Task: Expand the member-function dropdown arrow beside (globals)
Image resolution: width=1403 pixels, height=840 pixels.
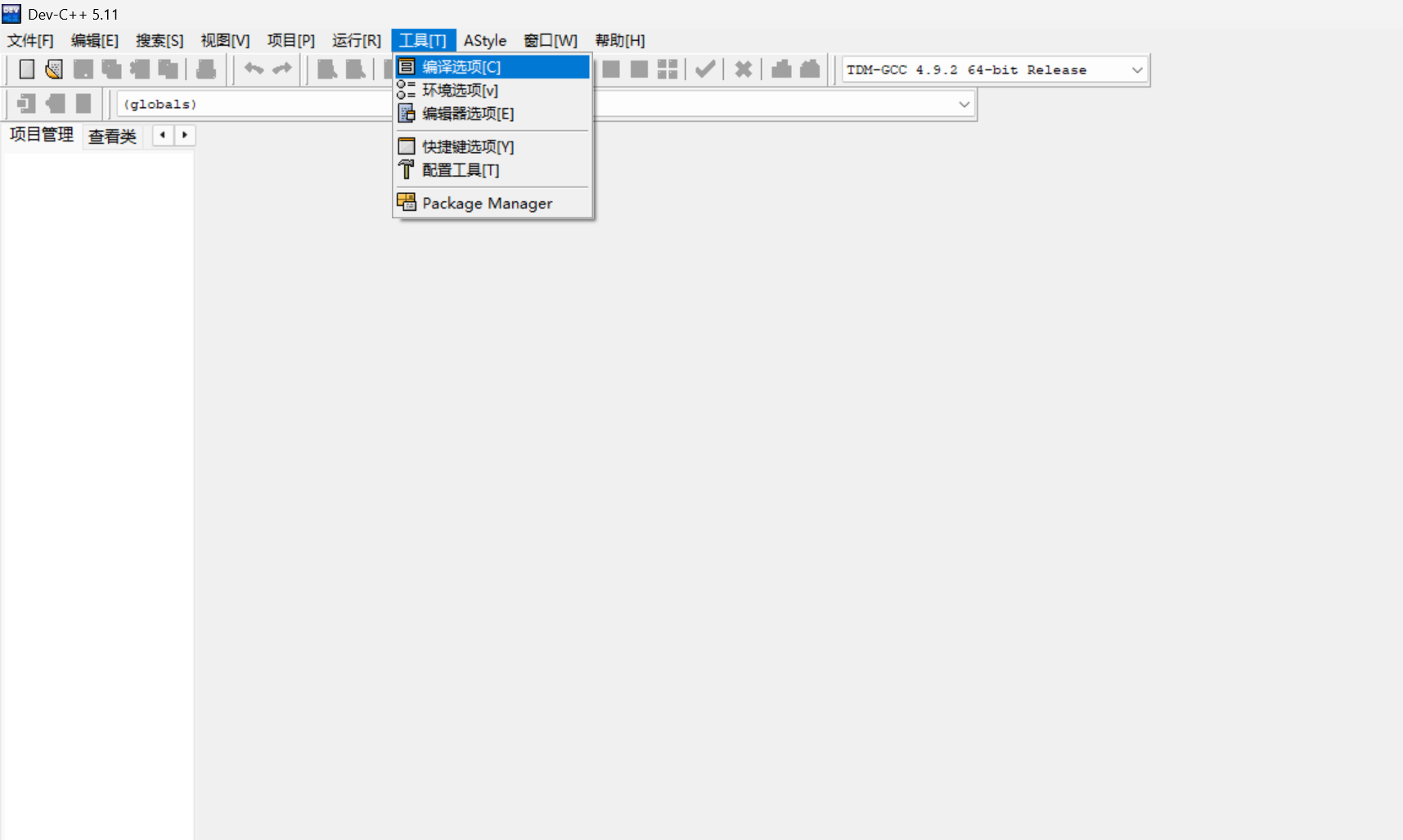Action: (x=965, y=104)
